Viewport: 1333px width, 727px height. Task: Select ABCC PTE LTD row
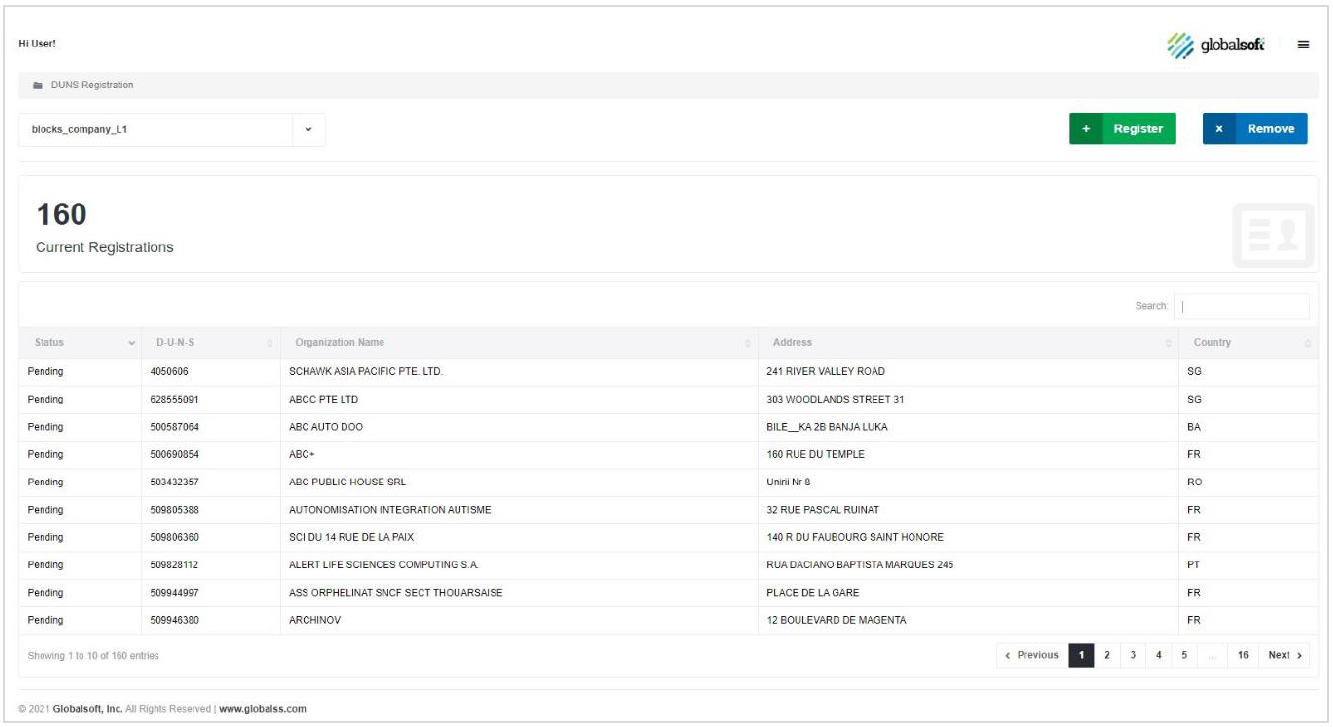pos(668,400)
